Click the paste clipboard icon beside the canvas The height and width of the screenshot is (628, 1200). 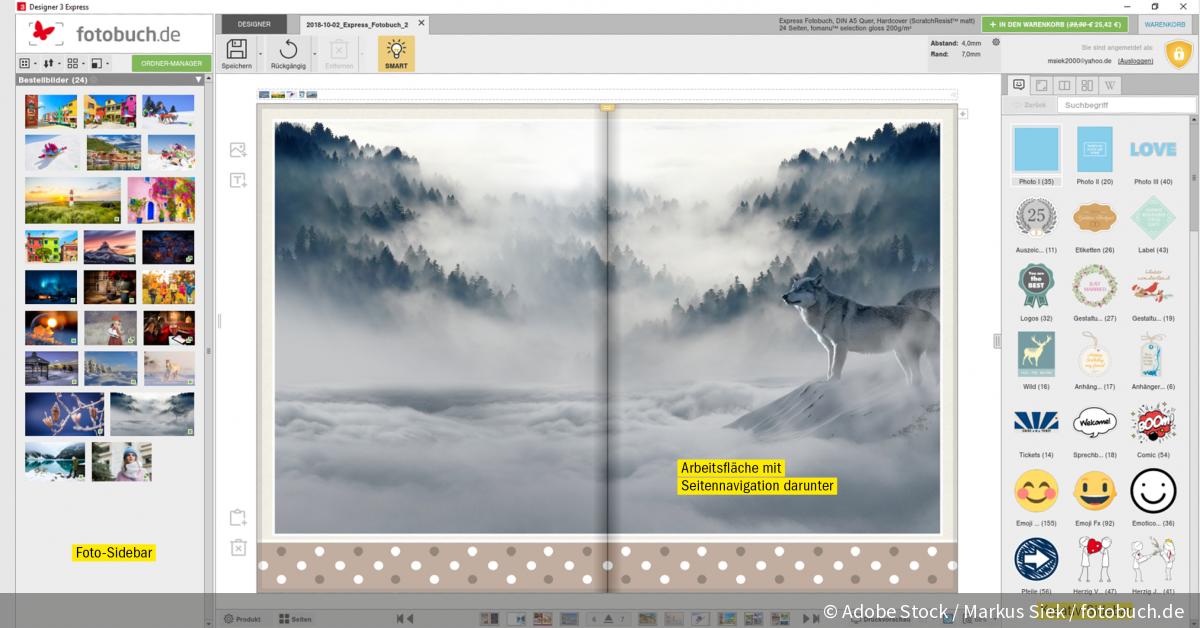coord(238,518)
